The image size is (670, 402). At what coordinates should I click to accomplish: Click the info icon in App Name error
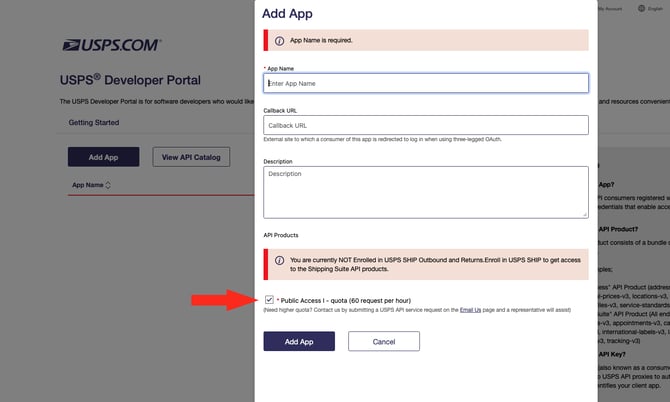click(279, 41)
